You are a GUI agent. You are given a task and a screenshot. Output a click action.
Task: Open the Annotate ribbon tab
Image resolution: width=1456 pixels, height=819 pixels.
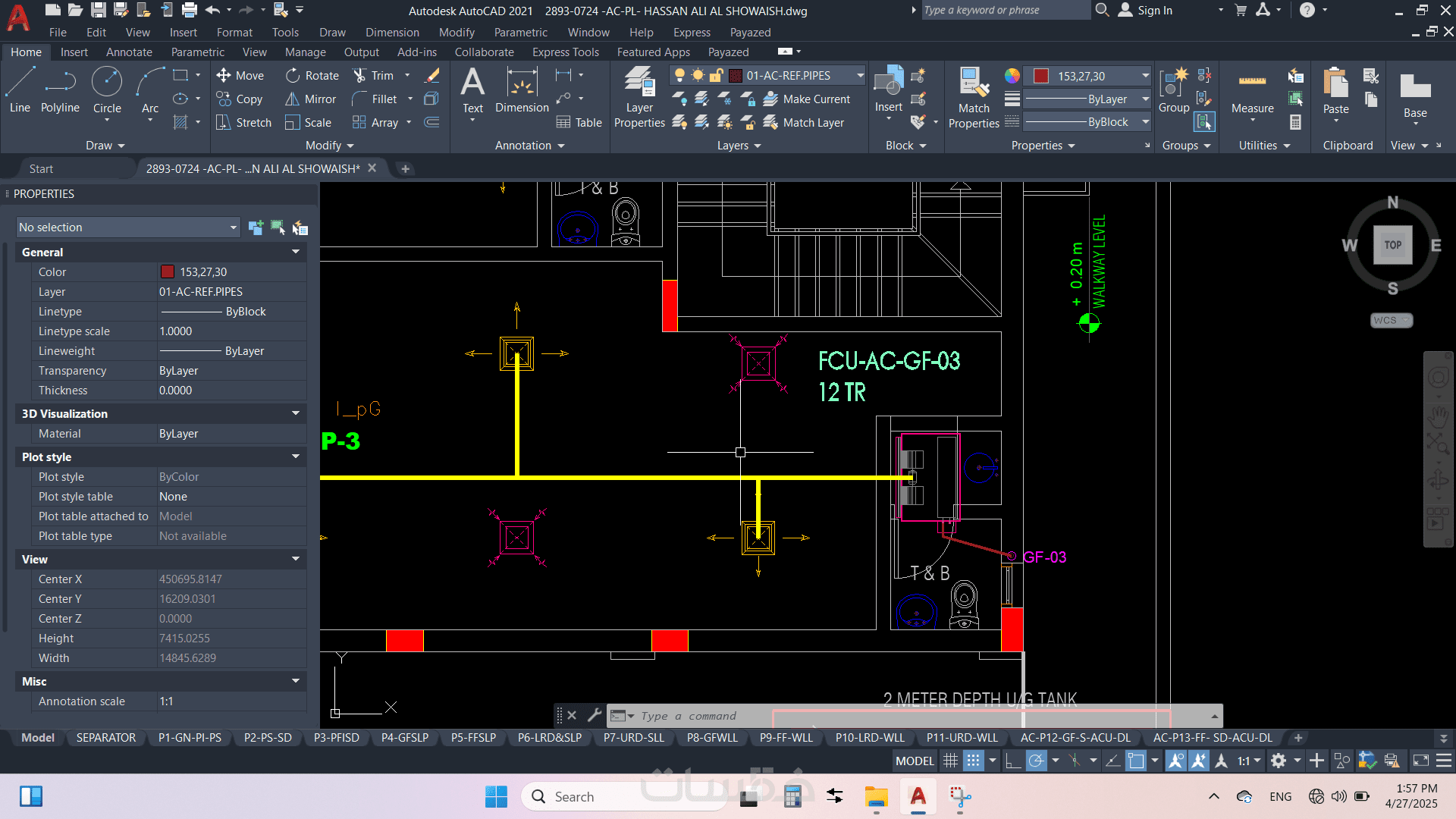[x=129, y=52]
